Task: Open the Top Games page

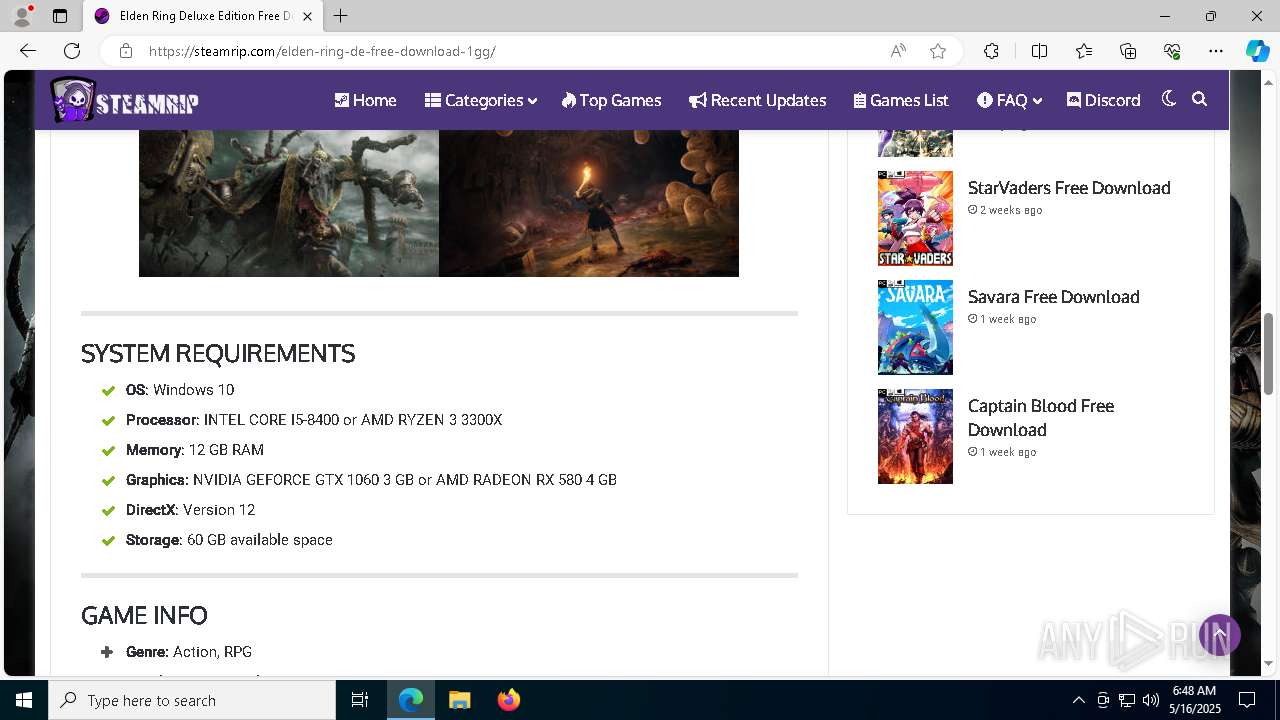Action: pyautogui.click(x=611, y=100)
